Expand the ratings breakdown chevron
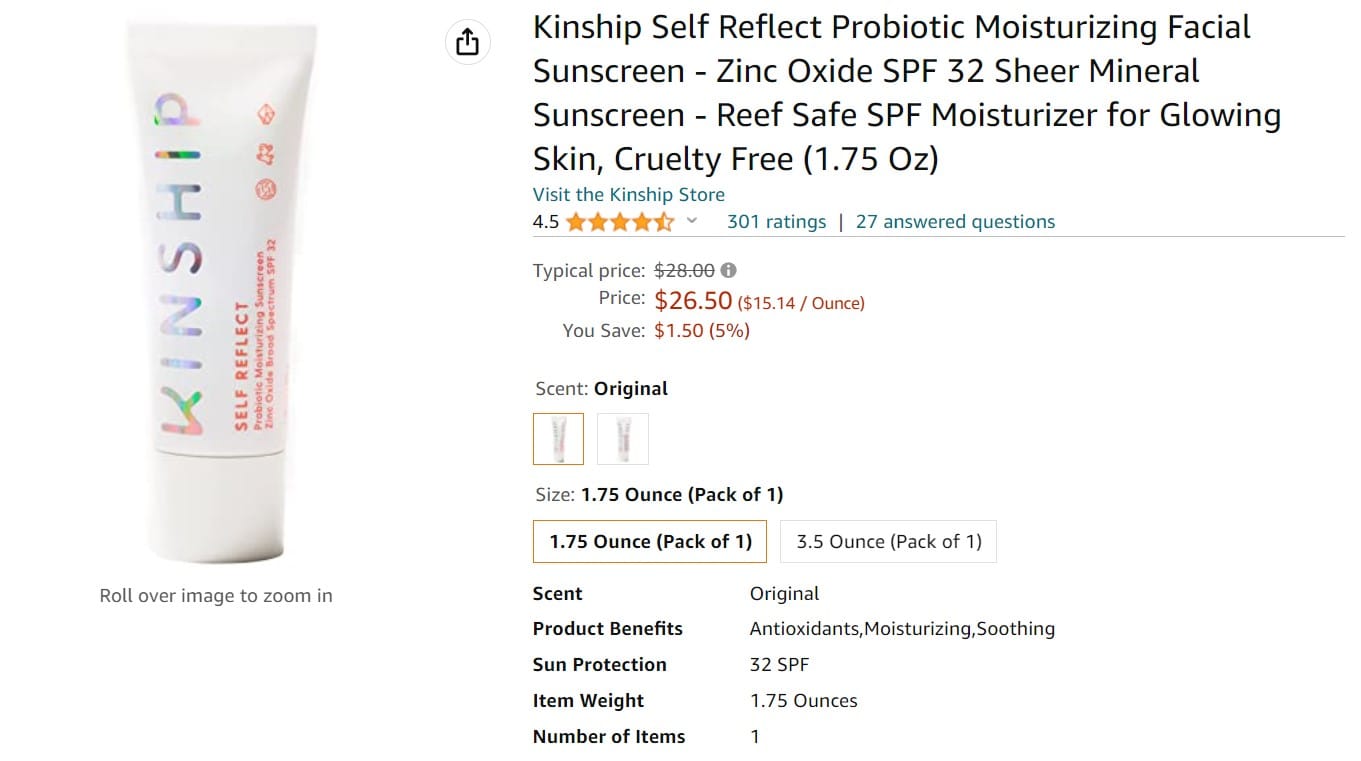This screenshot has height=761, width=1361. [x=691, y=222]
